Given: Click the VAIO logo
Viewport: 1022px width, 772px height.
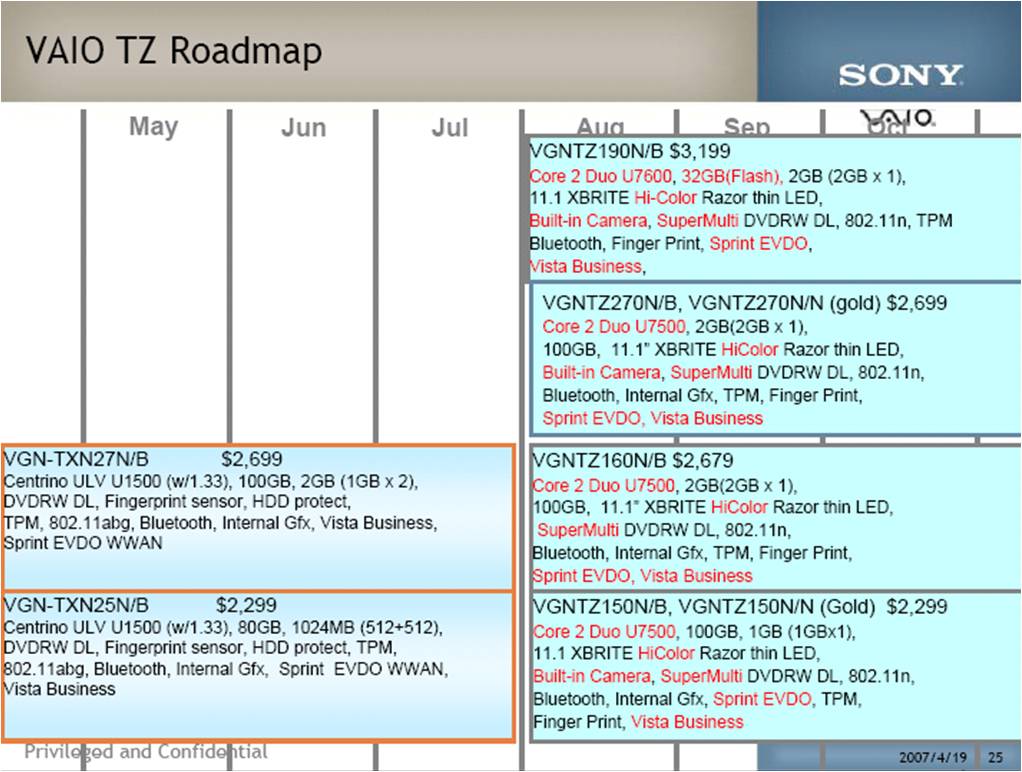Looking at the screenshot, I should [x=898, y=119].
